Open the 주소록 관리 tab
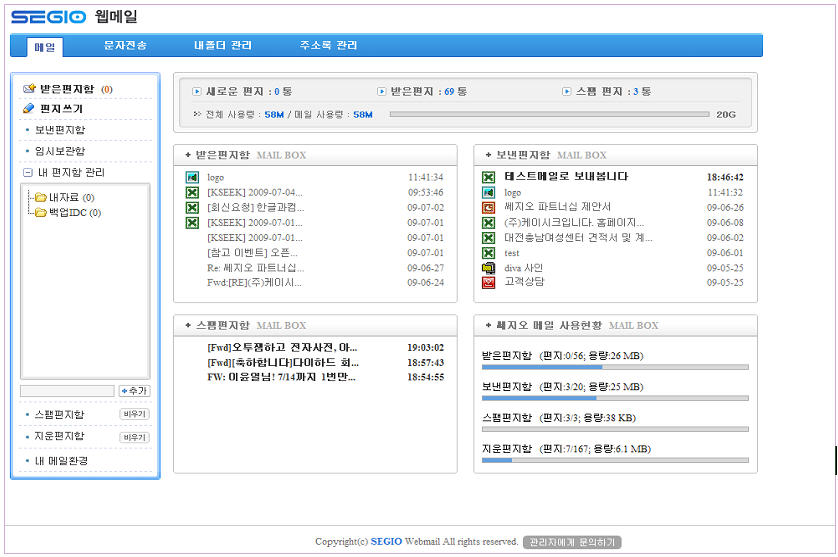Viewport: 838px width, 557px height. [328, 46]
